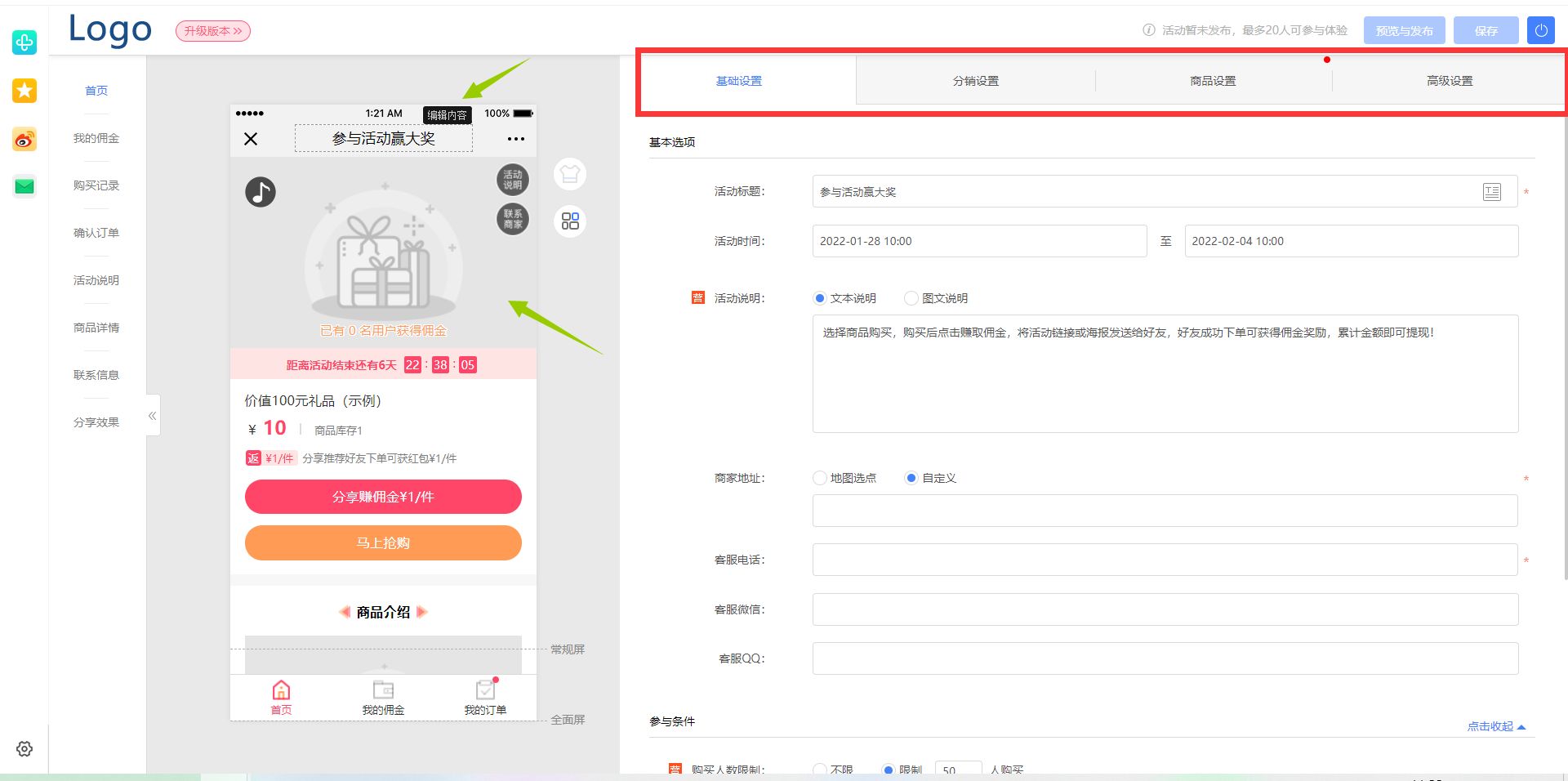Select the 图文说明 radio option
Image resolution: width=1568 pixels, height=781 pixels.
[x=911, y=298]
